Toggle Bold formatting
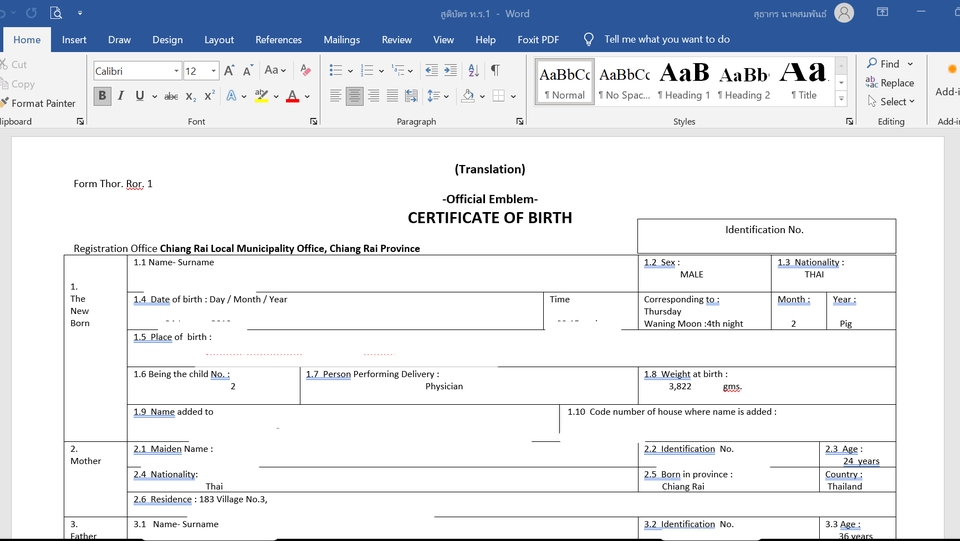Viewport: 960px width, 541px height. (x=102, y=96)
